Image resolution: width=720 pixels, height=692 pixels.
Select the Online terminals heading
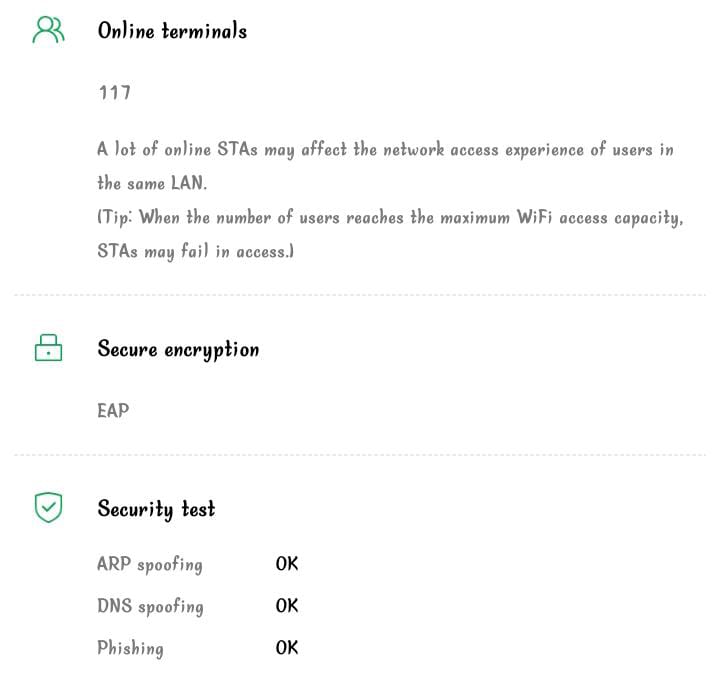tap(172, 31)
